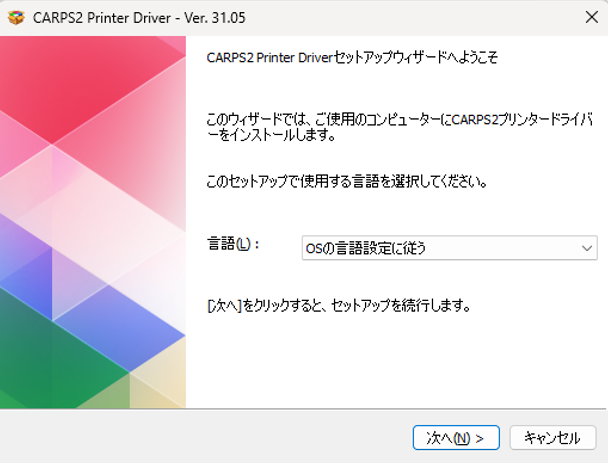The image size is (608, 463).
Task: Click the installer box icon in title bar
Action: pos(16,17)
